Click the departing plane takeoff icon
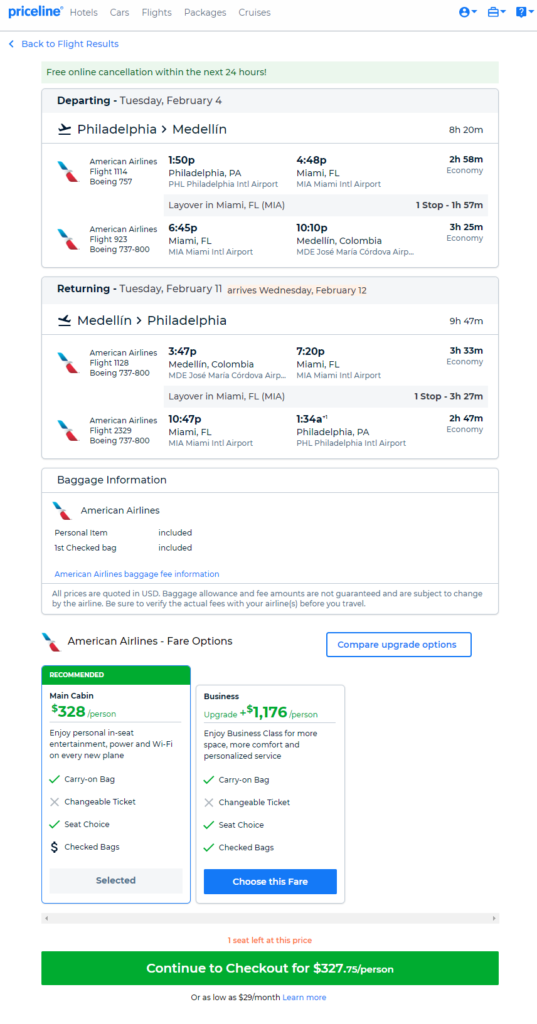Viewport: 537px width, 1024px height. click(64, 130)
